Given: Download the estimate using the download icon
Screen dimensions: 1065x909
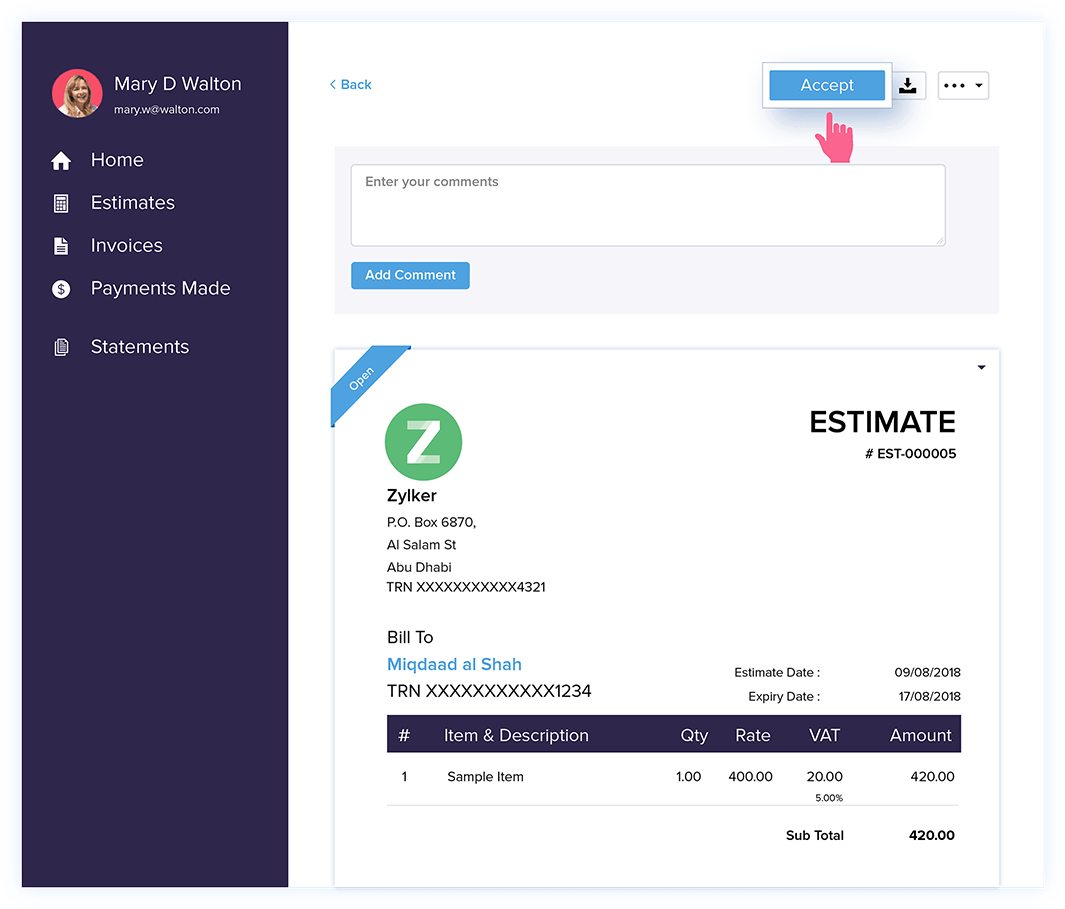Looking at the screenshot, I should pyautogui.click(x=908, y=86).
